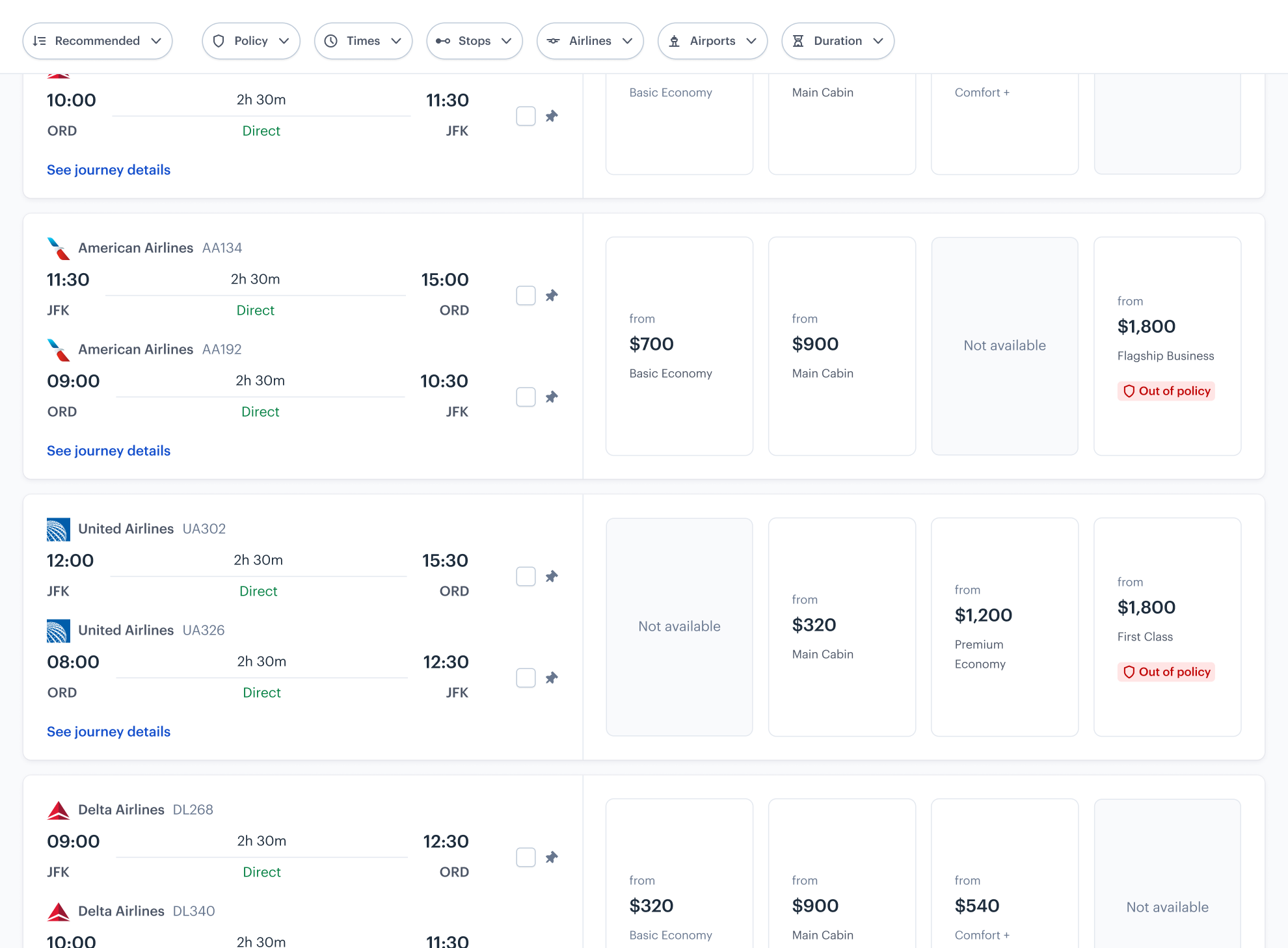Click the American Airlines logo for AA192

59,350
